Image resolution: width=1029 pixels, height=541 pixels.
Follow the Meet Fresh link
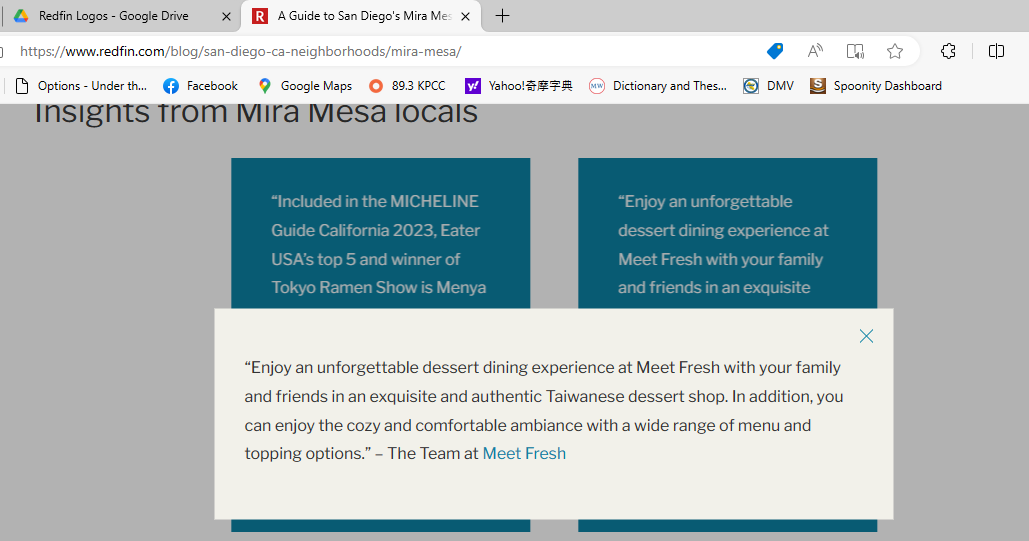[x=524, y=454]
